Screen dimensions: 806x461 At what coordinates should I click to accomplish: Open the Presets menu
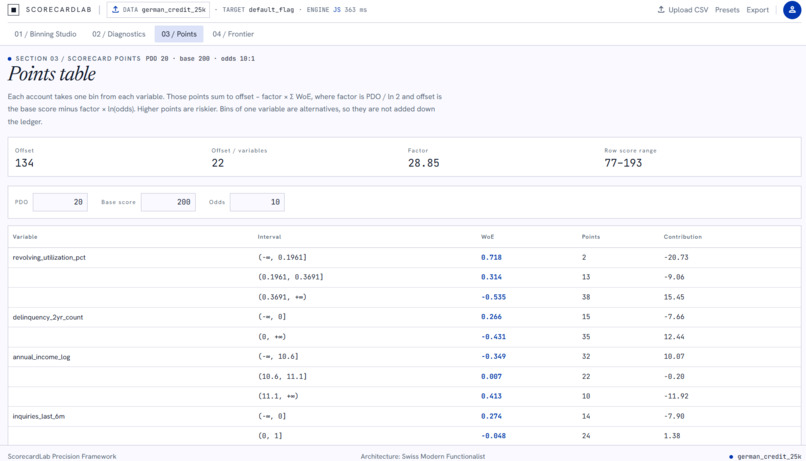[727, 10]
